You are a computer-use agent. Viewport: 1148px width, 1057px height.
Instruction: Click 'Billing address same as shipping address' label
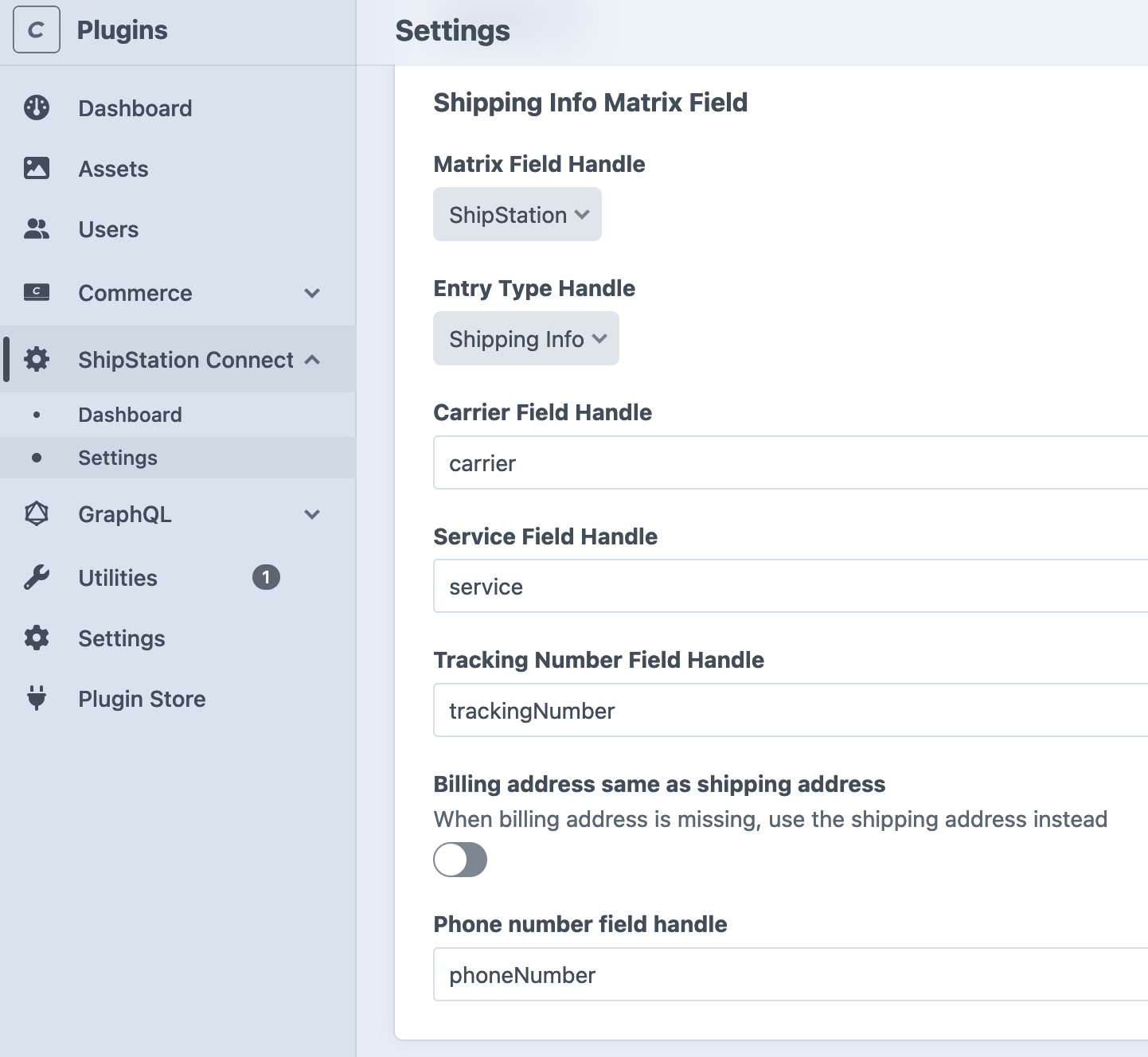pos(659,784)
